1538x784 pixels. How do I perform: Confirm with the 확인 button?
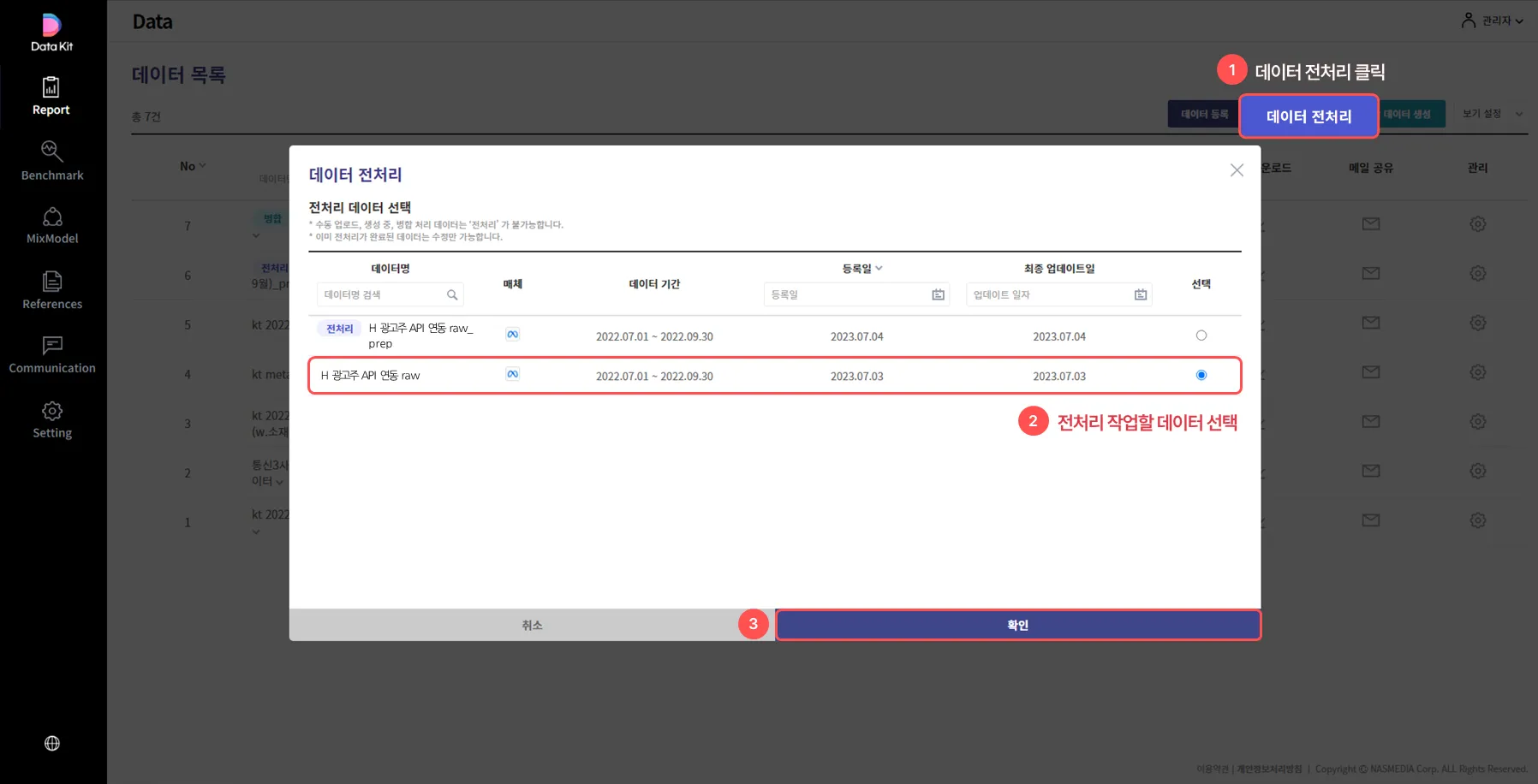[x=1018, y=625]
